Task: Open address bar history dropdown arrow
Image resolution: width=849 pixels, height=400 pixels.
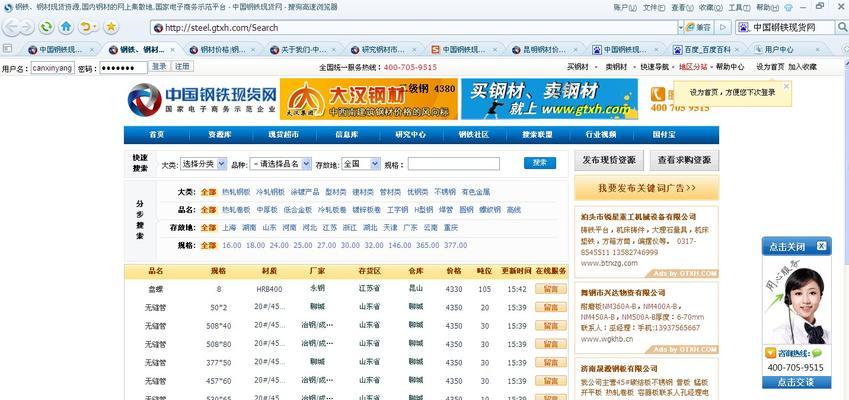Action: 681,27
